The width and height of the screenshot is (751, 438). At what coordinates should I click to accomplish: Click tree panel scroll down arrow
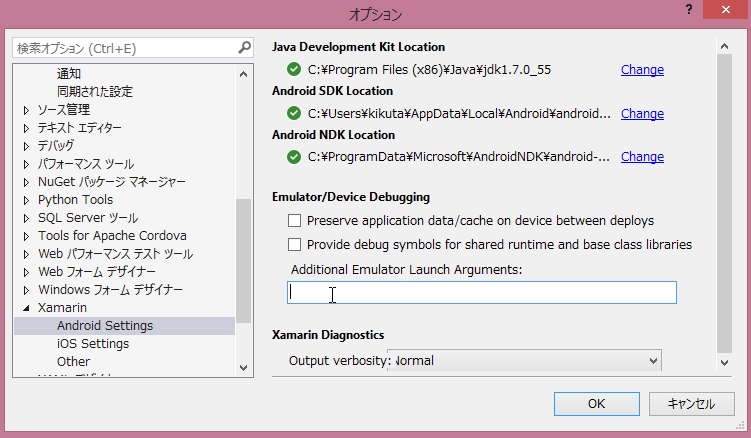[243, 368]
